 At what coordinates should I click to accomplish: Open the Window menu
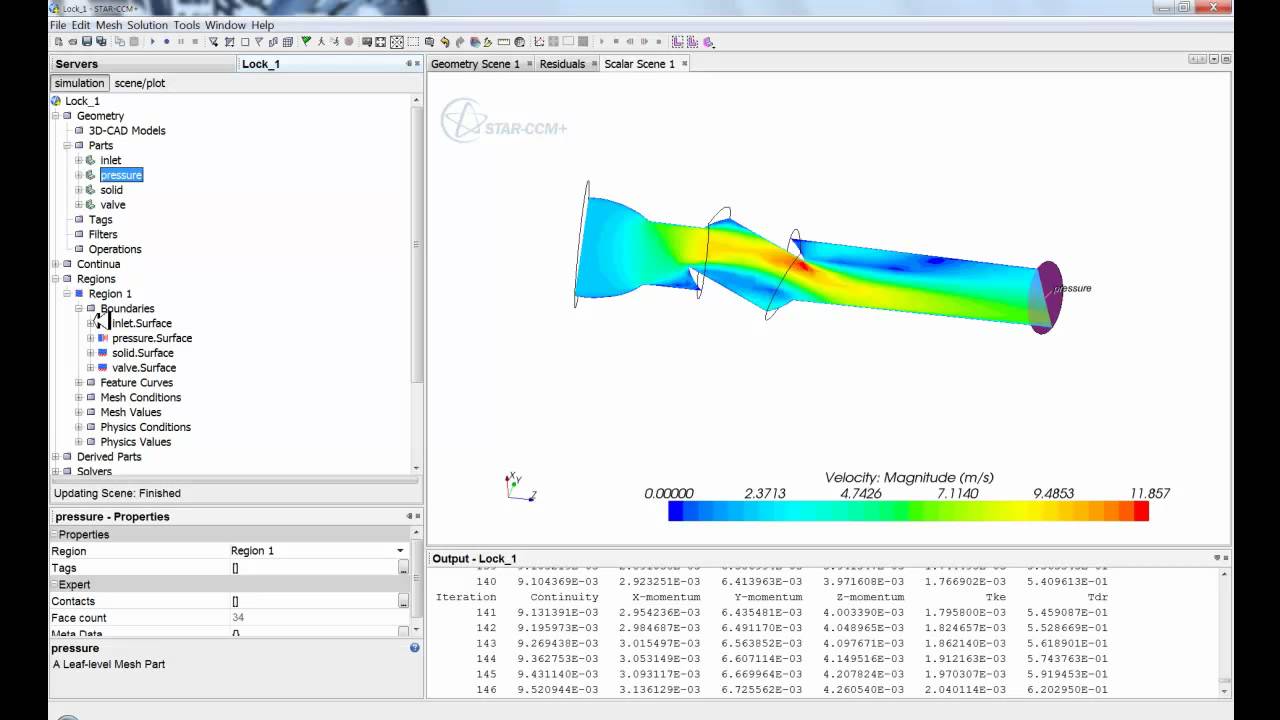pos(225,25)
